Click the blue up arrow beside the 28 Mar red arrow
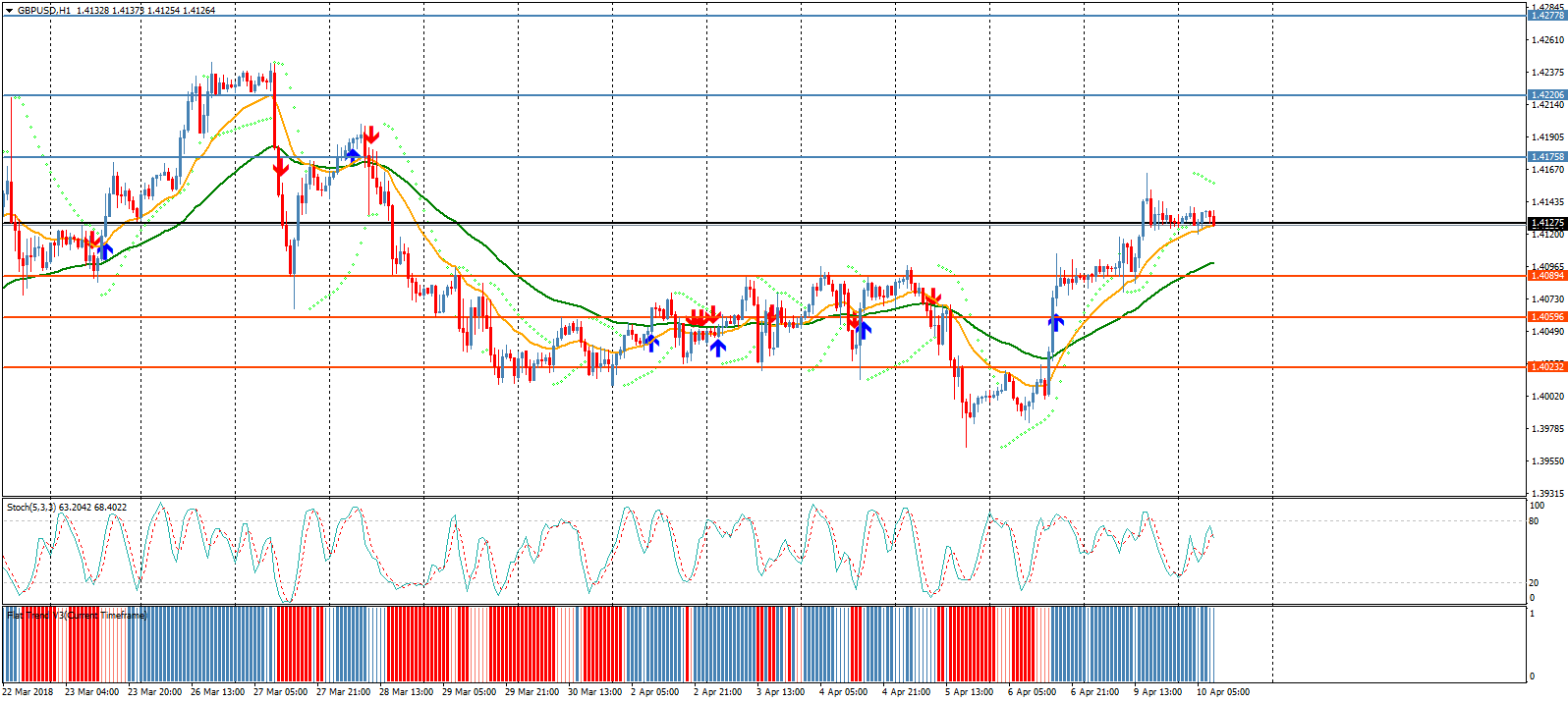 (x=352, y=155)
